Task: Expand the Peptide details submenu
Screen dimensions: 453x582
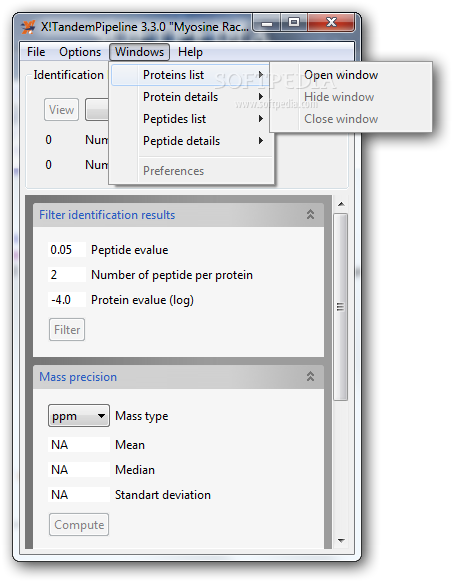Action: point(190,141)
